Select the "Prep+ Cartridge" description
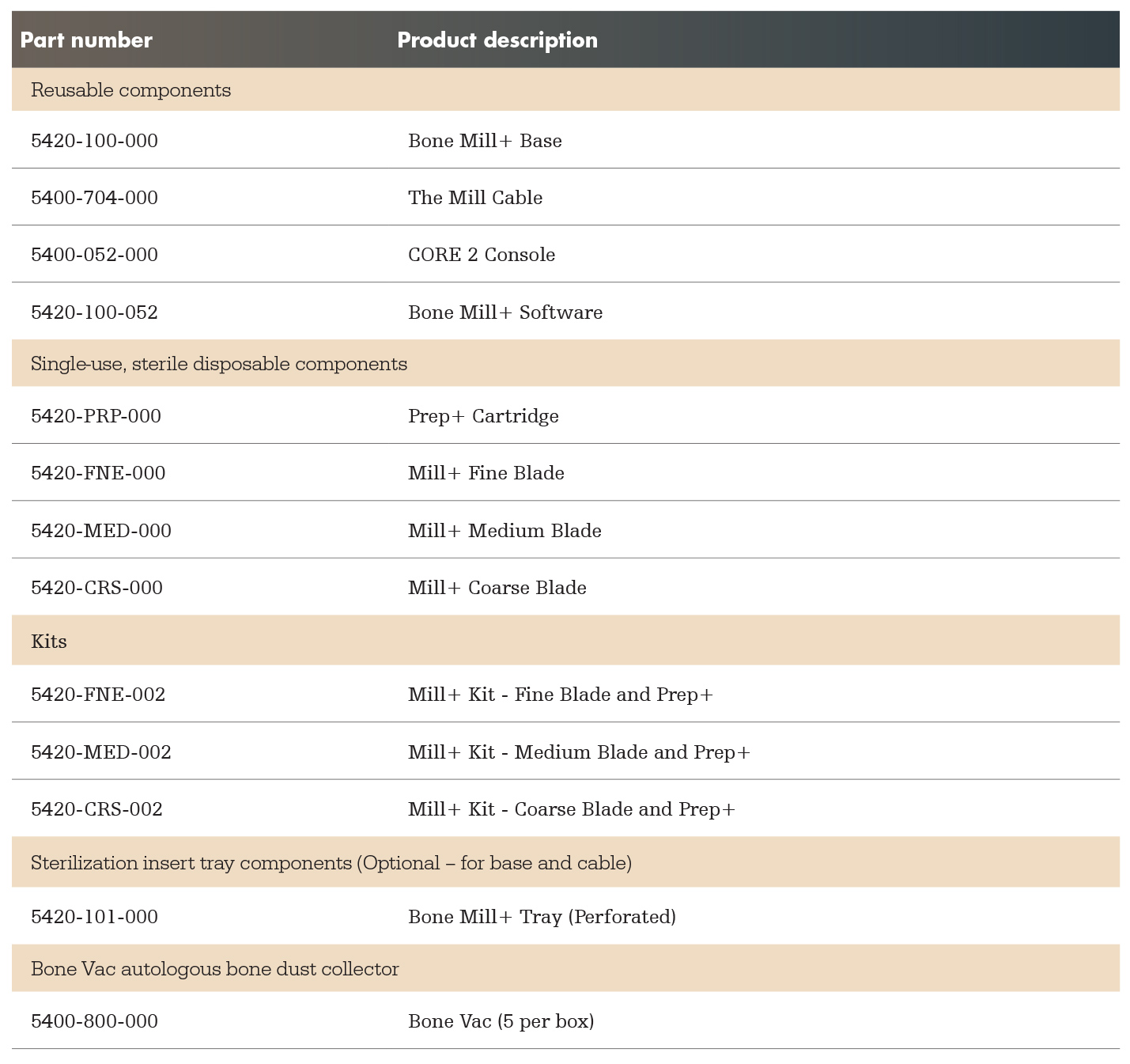The width and height of the screenshot is (1130, 1064). [483, 416]
